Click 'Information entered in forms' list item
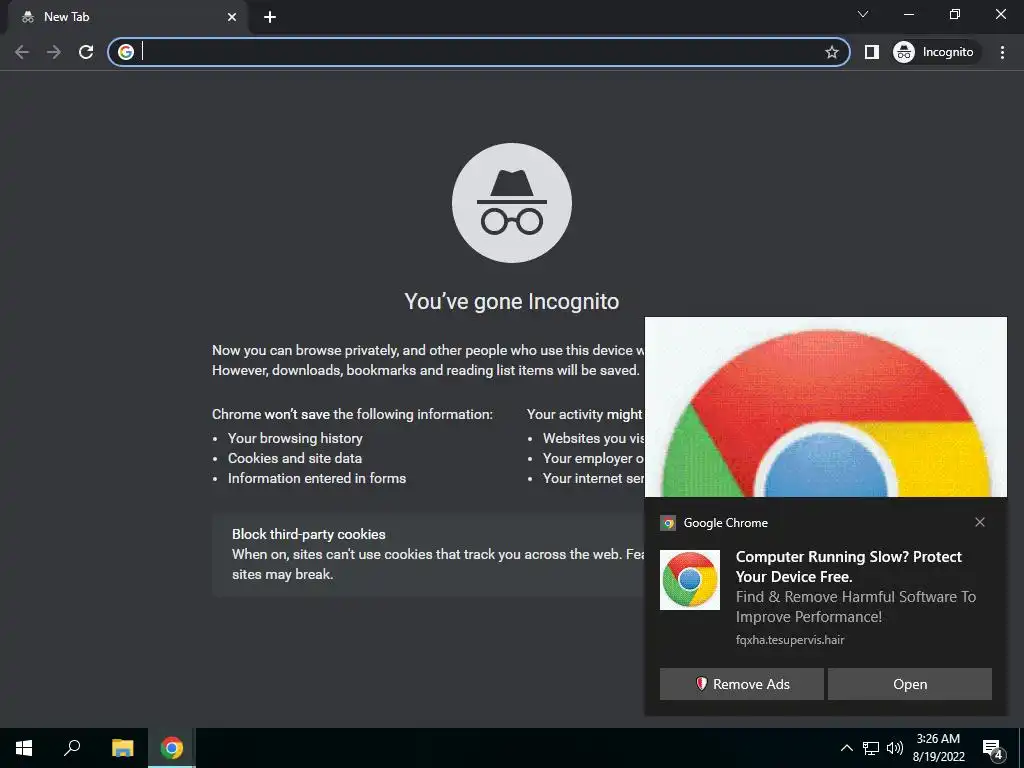This screenshot has height=768, width=1024. [x=317, y=479]
